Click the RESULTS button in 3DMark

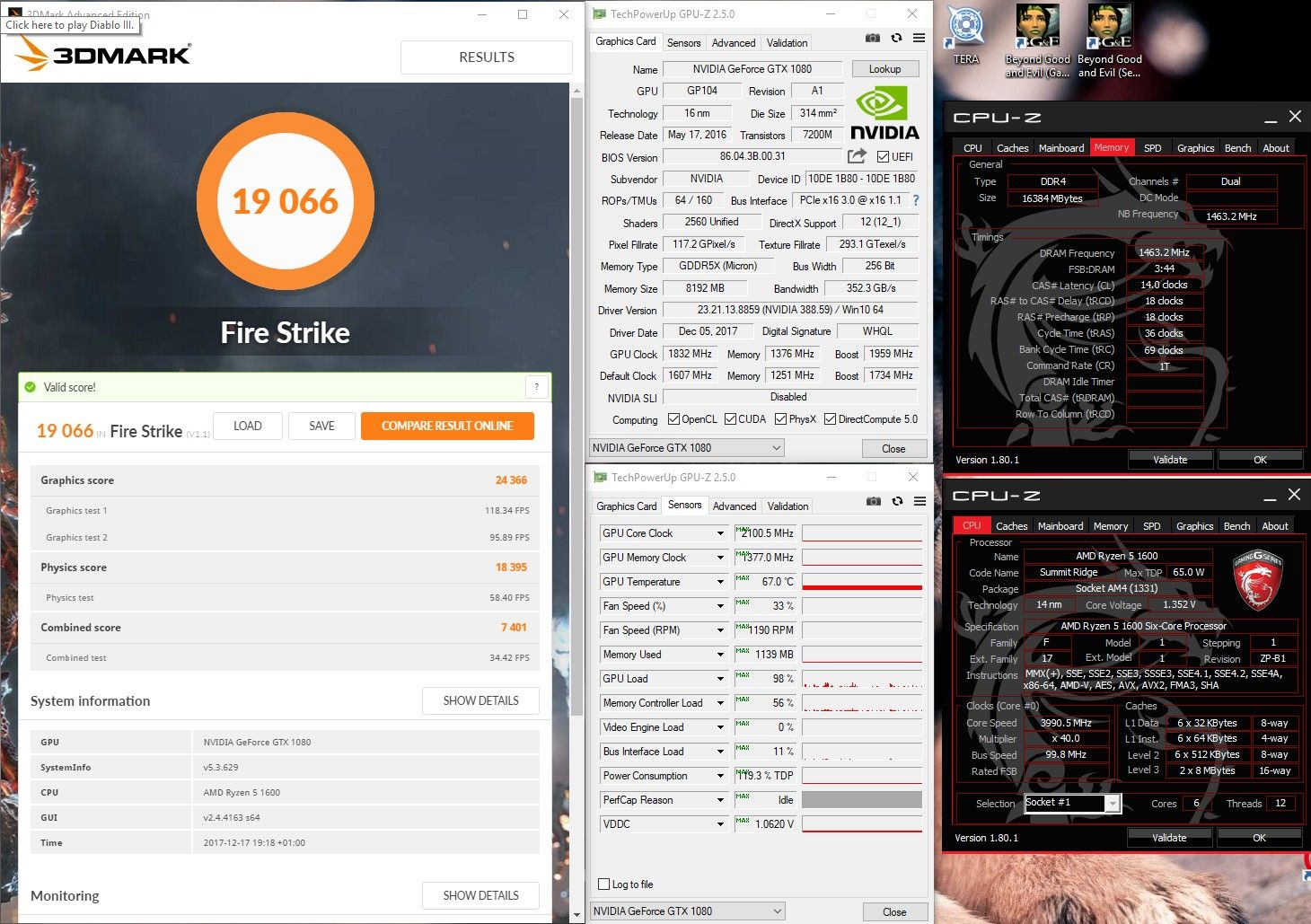click(x=487, y=57)
